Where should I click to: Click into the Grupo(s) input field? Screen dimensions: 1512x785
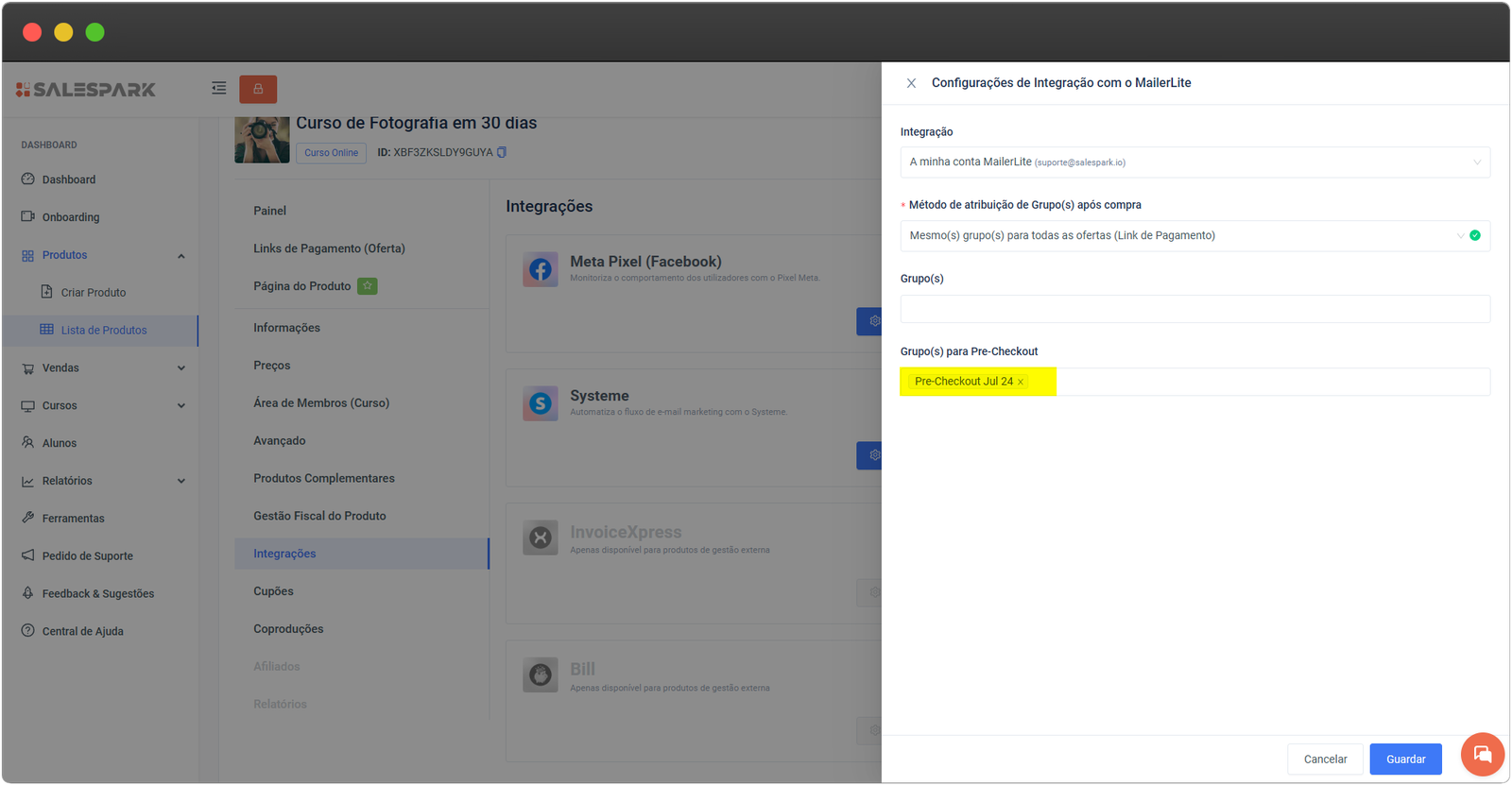pos(1194,309)
